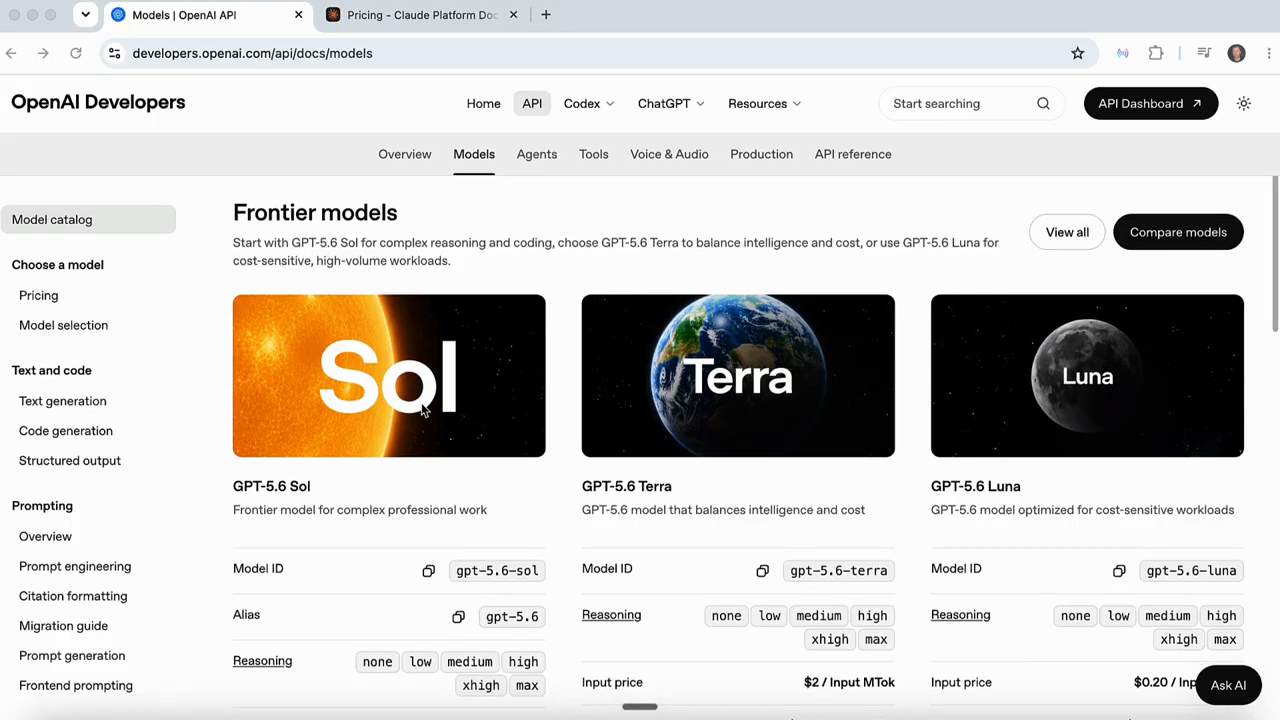Click the Reasoning link under GPT-5.6 Terra

pyautogui.click(x=612, y=615)
